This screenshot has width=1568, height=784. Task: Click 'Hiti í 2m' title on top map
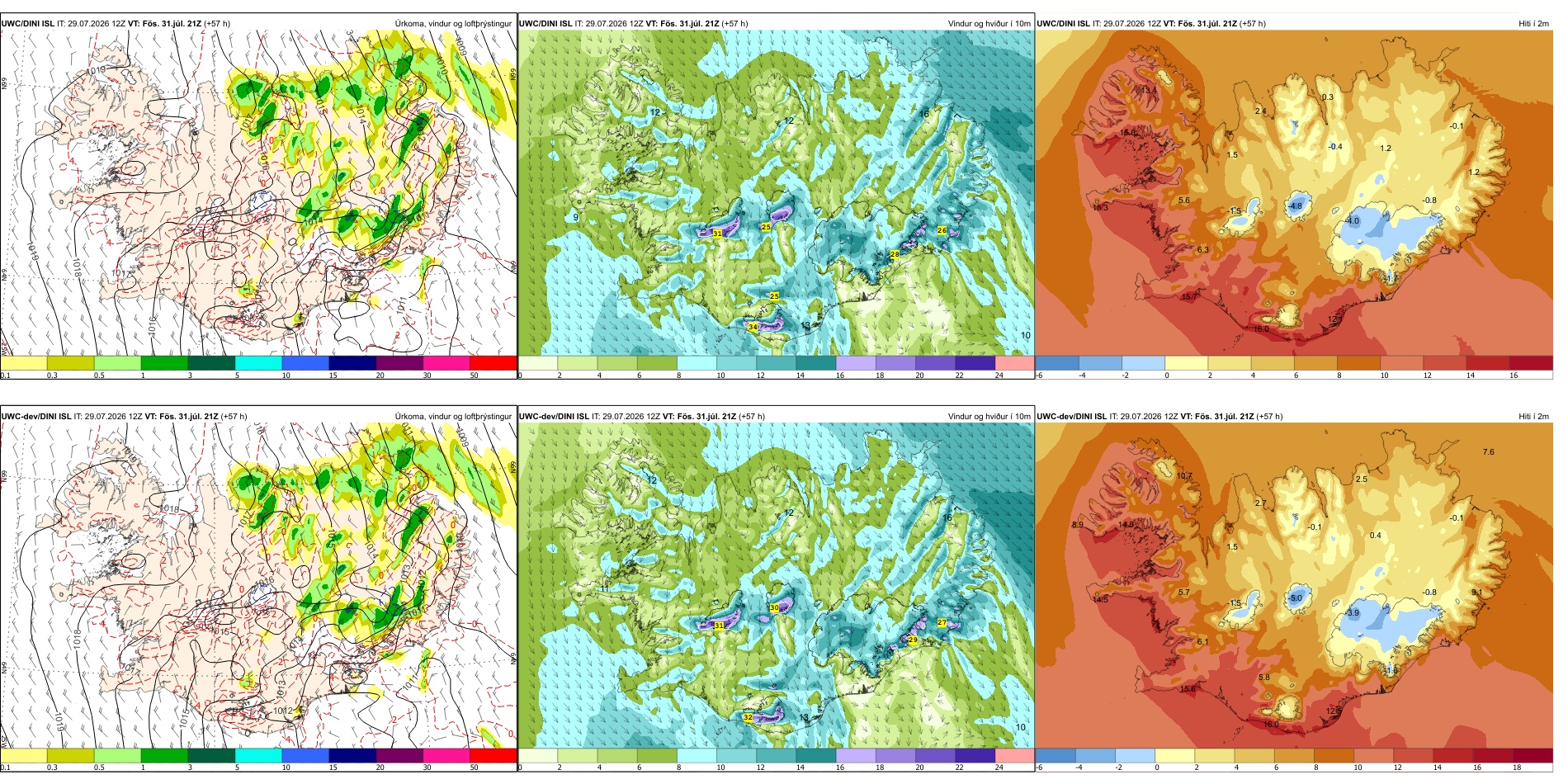click(1533, 24)
